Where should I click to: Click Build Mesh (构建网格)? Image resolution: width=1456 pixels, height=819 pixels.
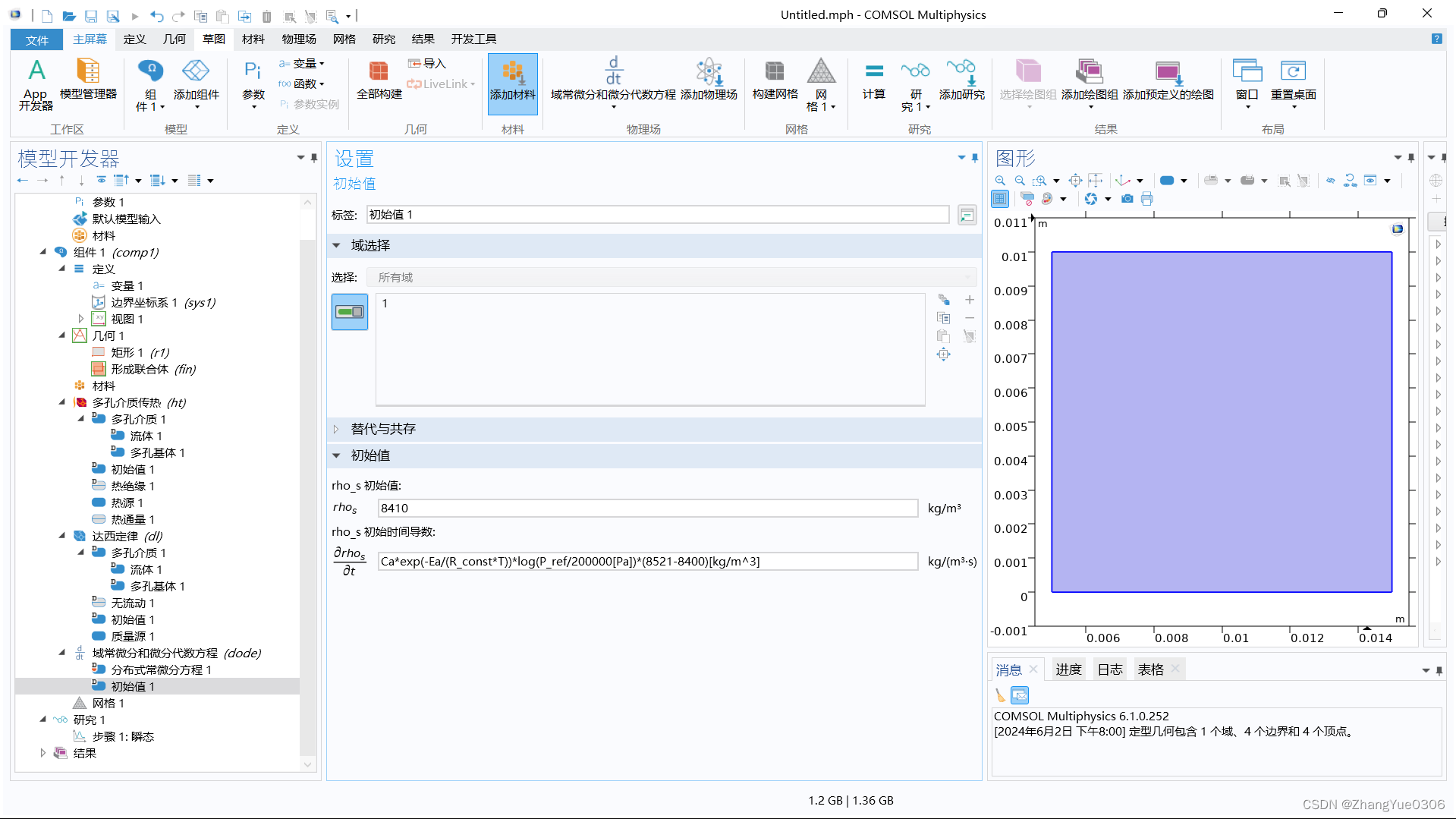775,80
